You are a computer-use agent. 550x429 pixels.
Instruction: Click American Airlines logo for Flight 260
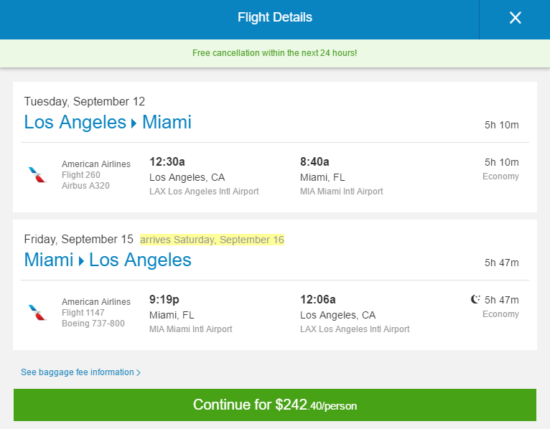point(37,175)
